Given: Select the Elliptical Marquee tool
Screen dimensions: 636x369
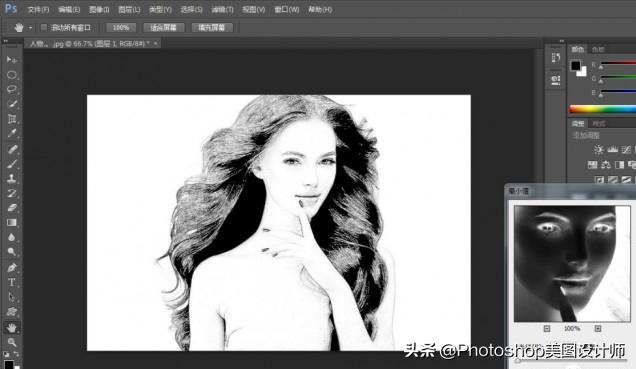Looking at the screenshot, I should pyautogui.click(x=11, y=75).
